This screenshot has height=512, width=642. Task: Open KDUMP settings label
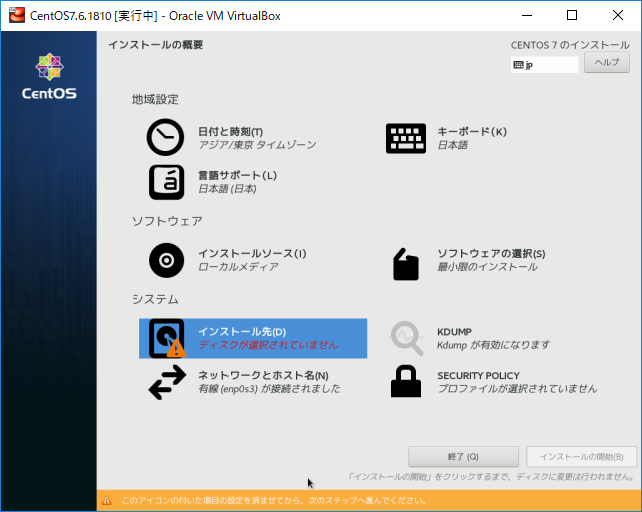pyautogui.click(x=454, y=332)
